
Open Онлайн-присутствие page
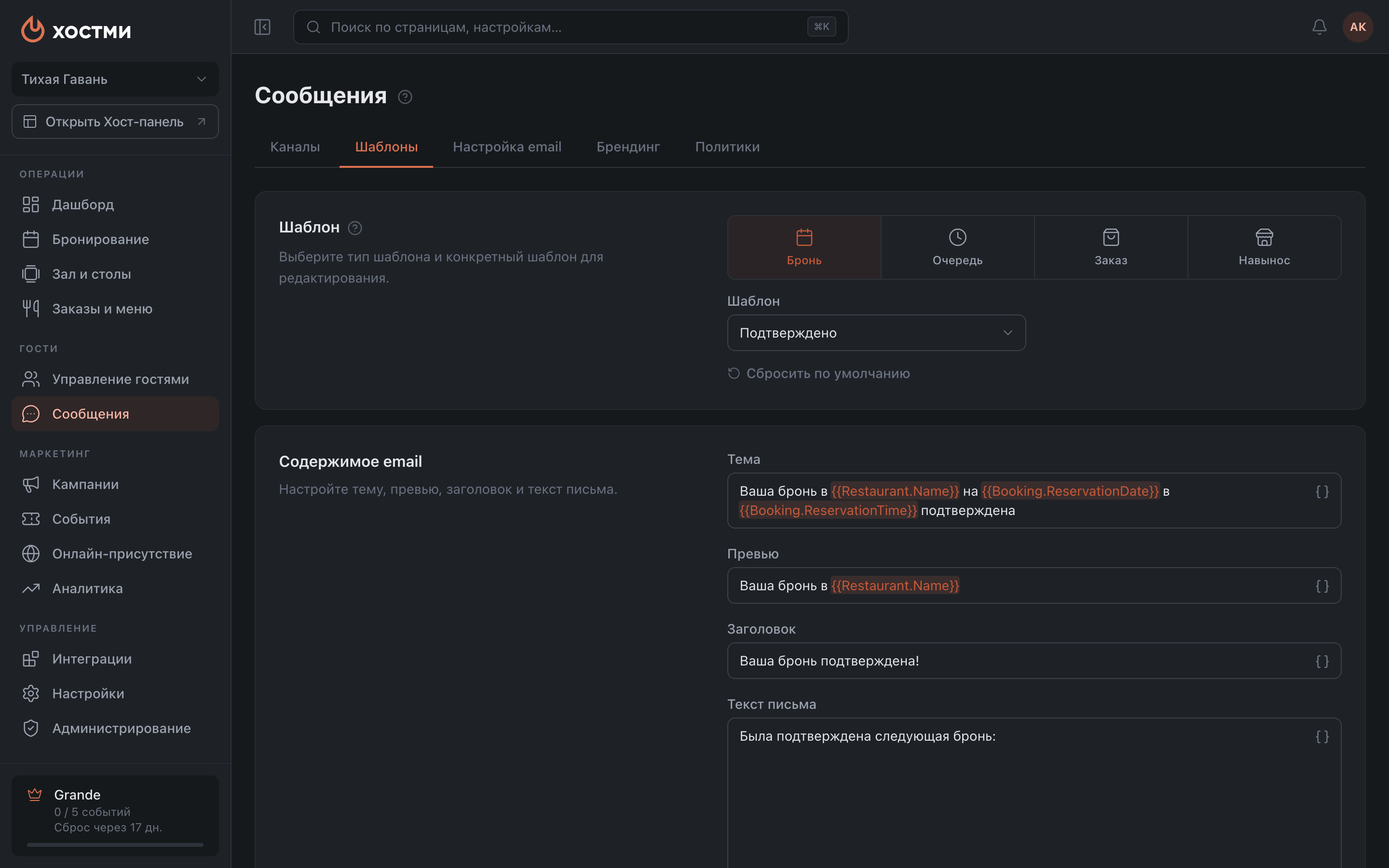(x=115, y=554)
